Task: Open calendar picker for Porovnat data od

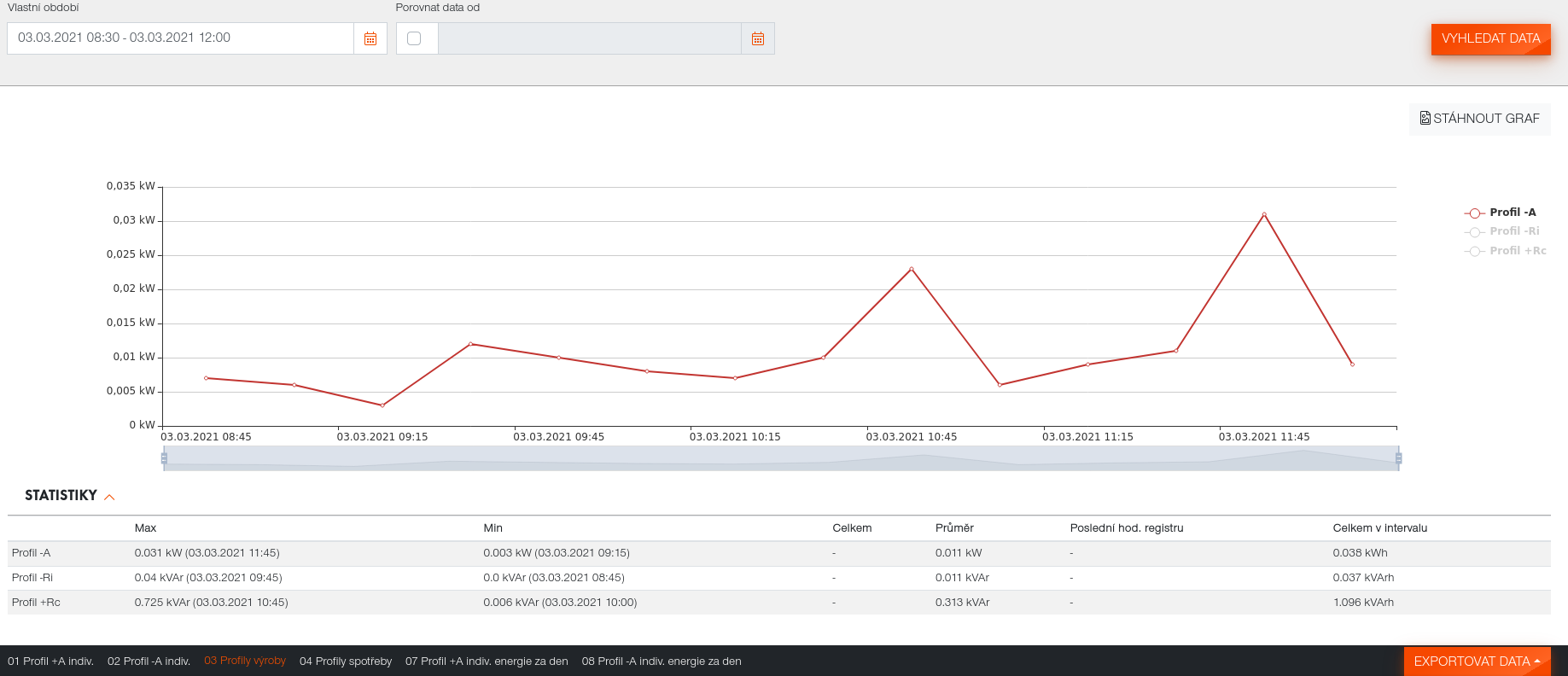Action: point(757,38)
